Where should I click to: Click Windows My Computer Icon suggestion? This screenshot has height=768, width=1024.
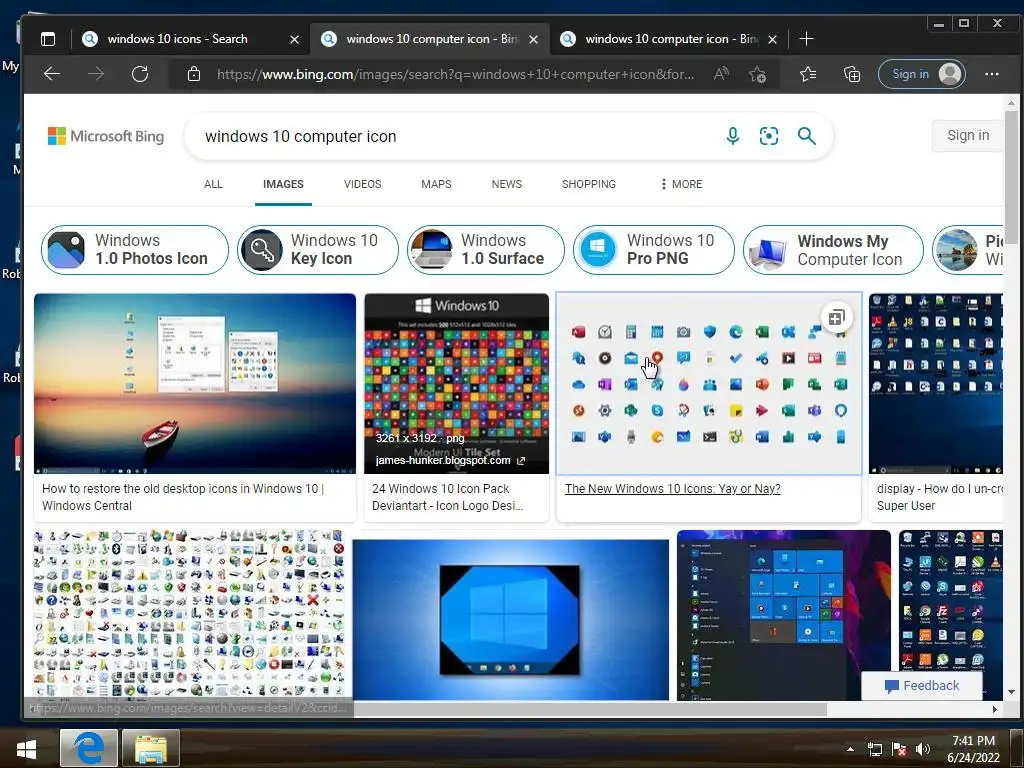tap(833, 249)
